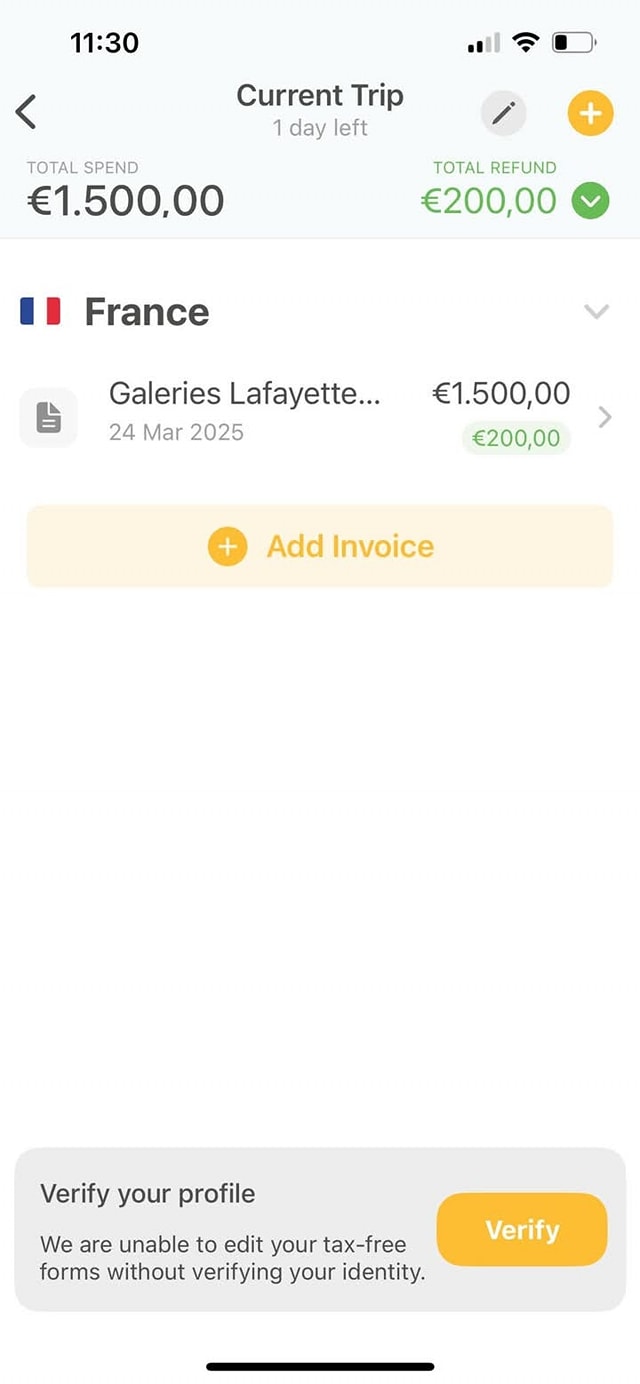Tap the Current Trip title
The height and width of the screenshot is (1384, 640).
tap(320, 96)
